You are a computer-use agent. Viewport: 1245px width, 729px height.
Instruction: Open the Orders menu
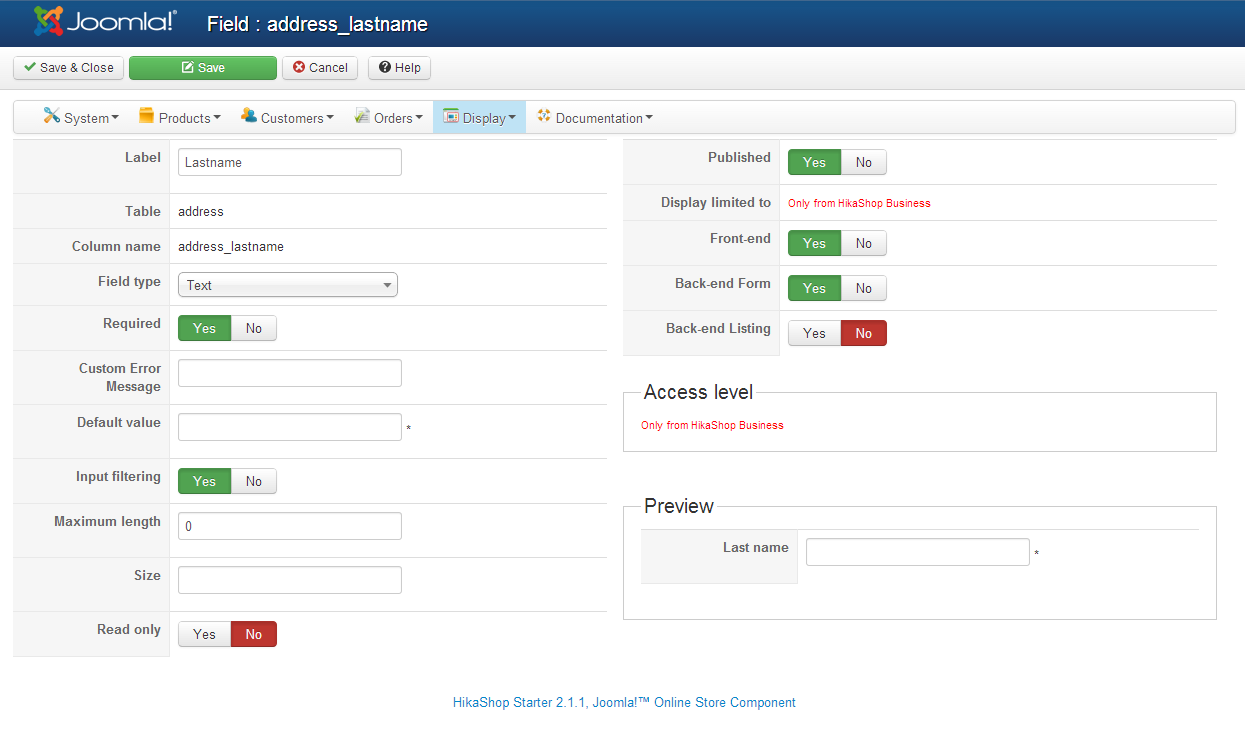coord(388,117)
